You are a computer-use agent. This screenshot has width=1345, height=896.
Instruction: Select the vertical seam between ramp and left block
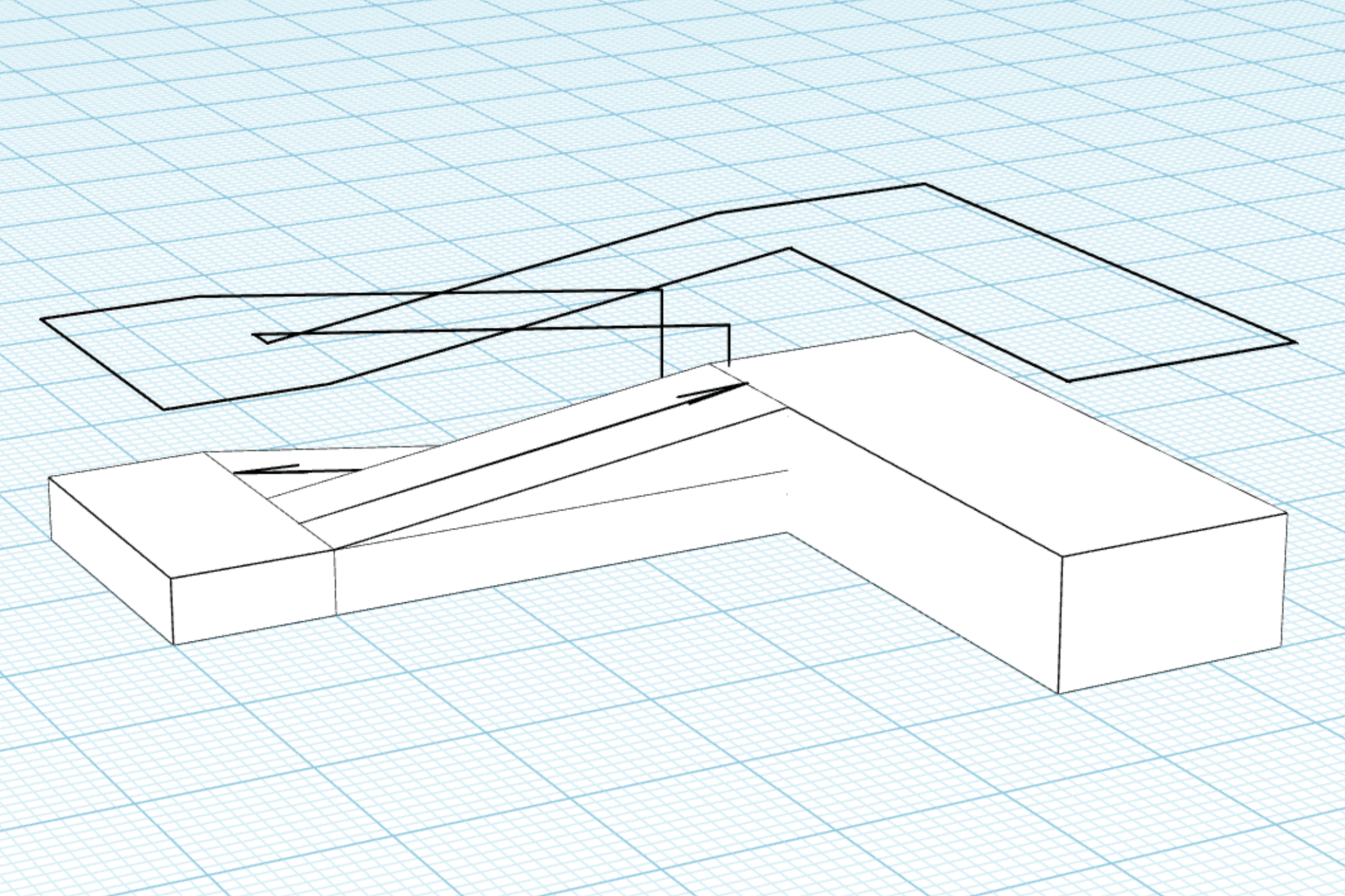tap(336, 583)
